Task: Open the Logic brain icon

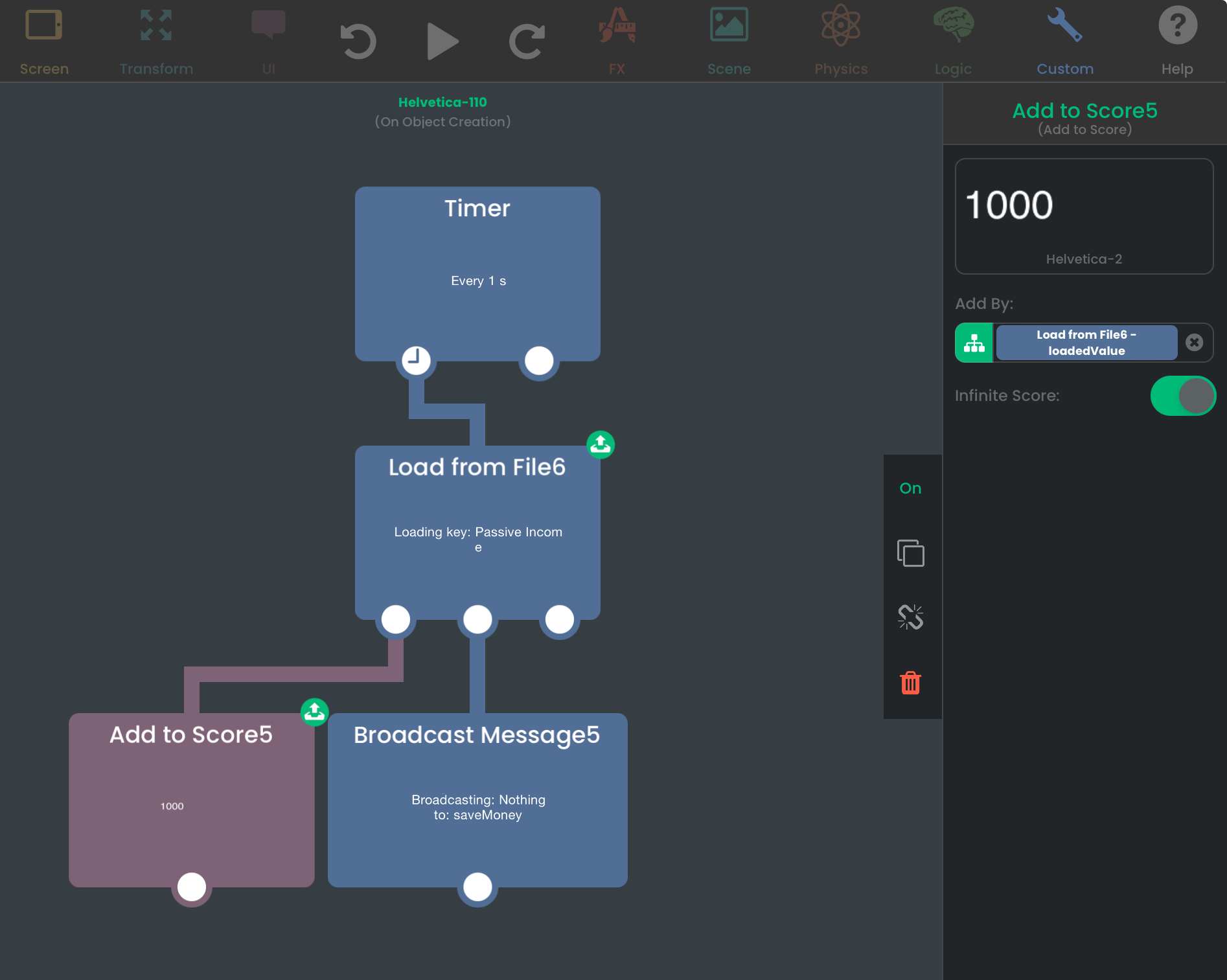Action: pyautogui.click(x=953, y=25)
